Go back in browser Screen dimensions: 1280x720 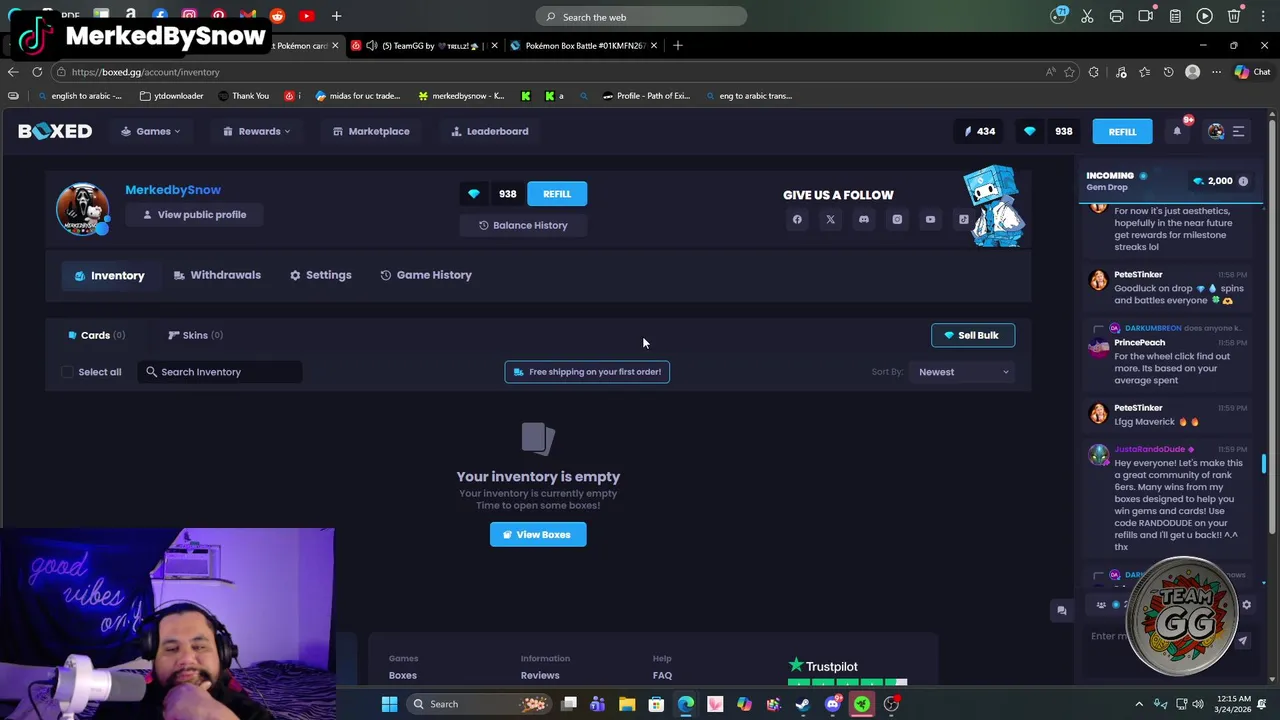(13, 72)
